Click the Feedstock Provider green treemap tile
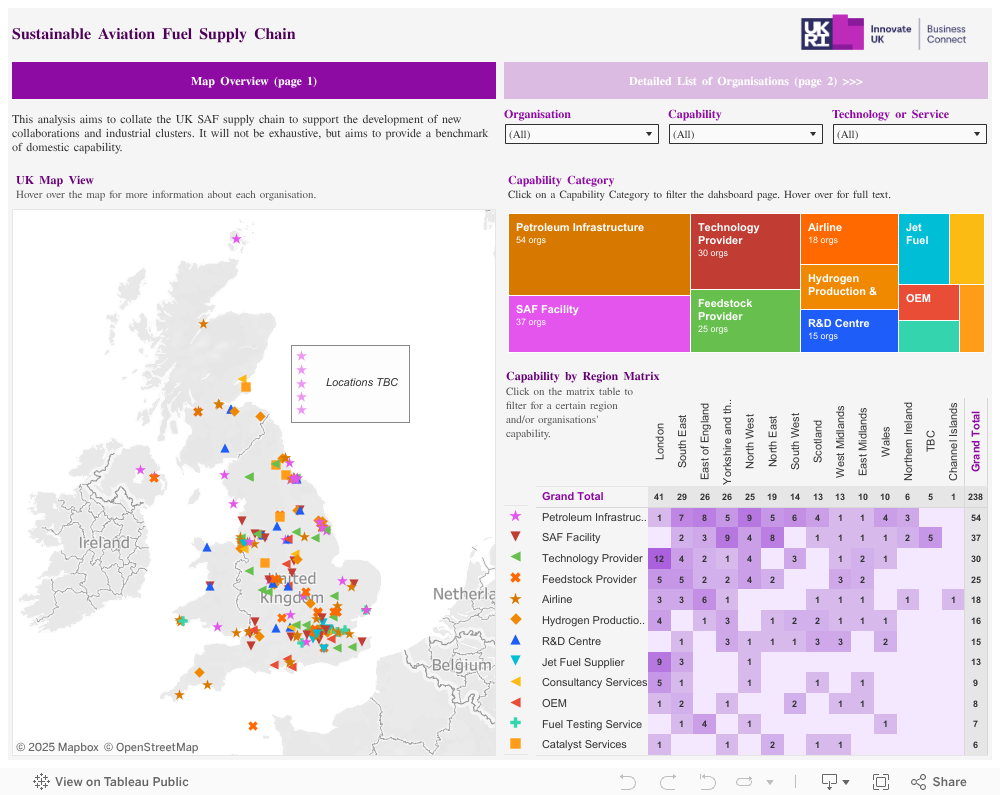This screenshot has width=1000, height=795. pos(744,321)
